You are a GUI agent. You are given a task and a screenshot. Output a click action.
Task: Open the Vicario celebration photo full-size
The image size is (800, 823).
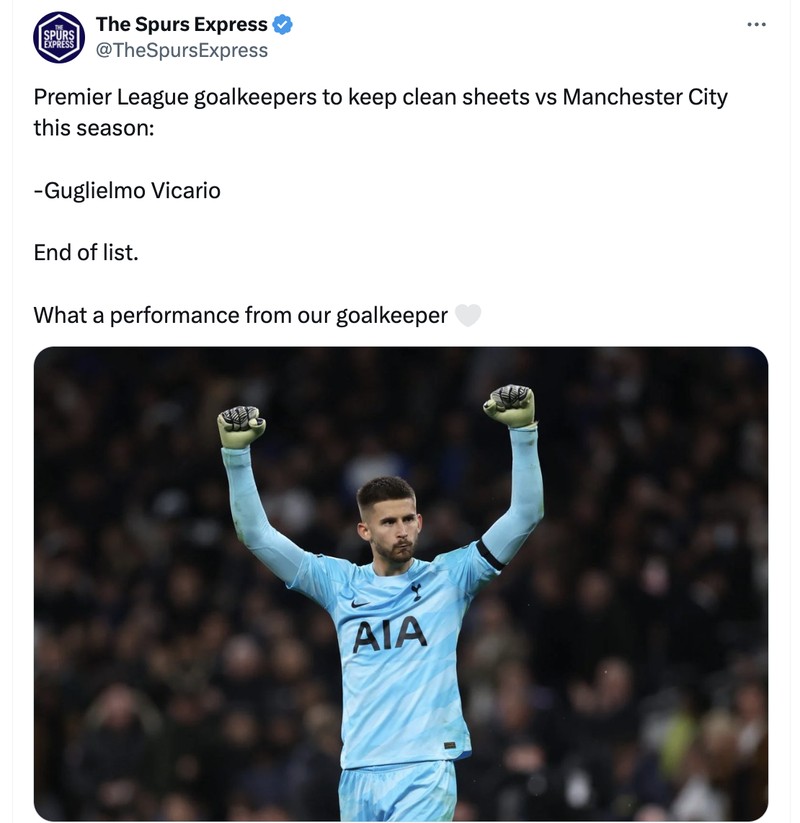400,585
